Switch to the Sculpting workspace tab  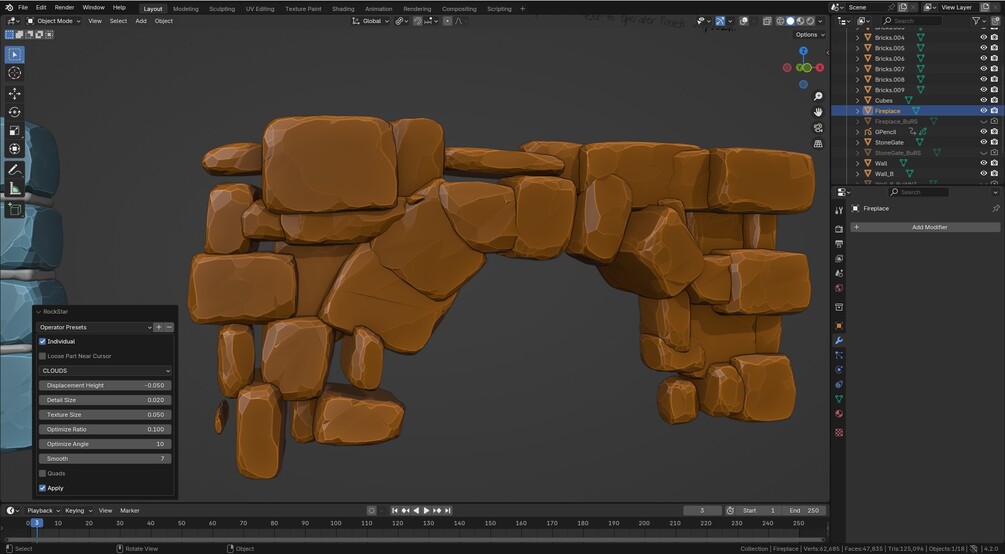[222, 9]
